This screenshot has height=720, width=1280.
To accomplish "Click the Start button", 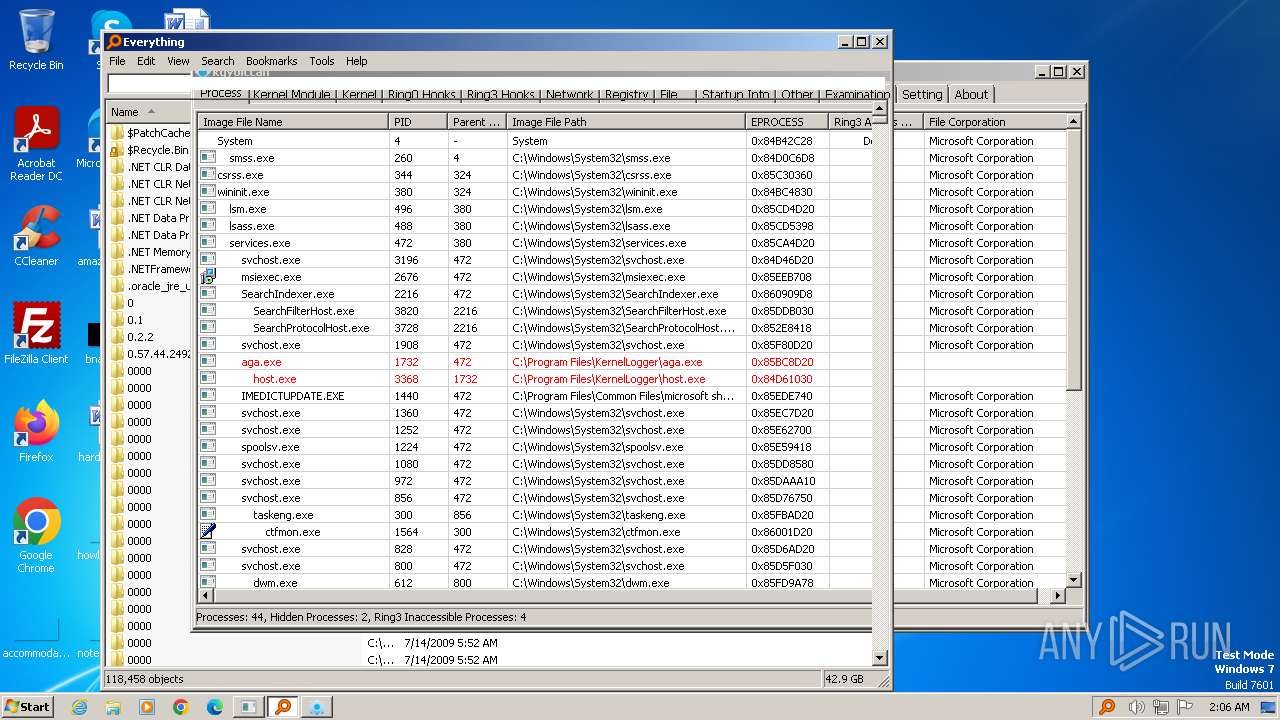I will (x=28, y=707).
